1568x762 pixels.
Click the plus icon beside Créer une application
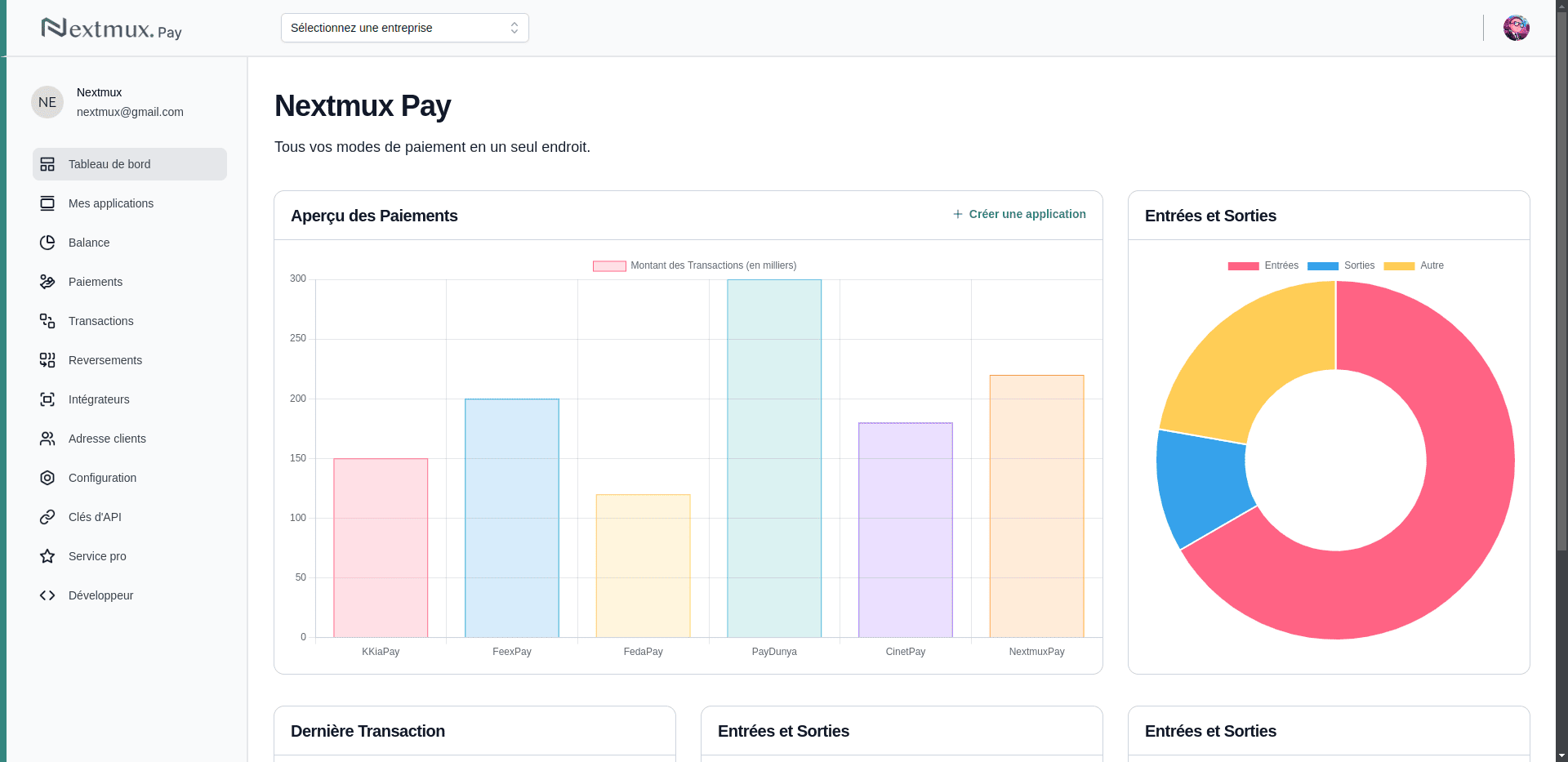pyautogui.click(x=958, y=214)
